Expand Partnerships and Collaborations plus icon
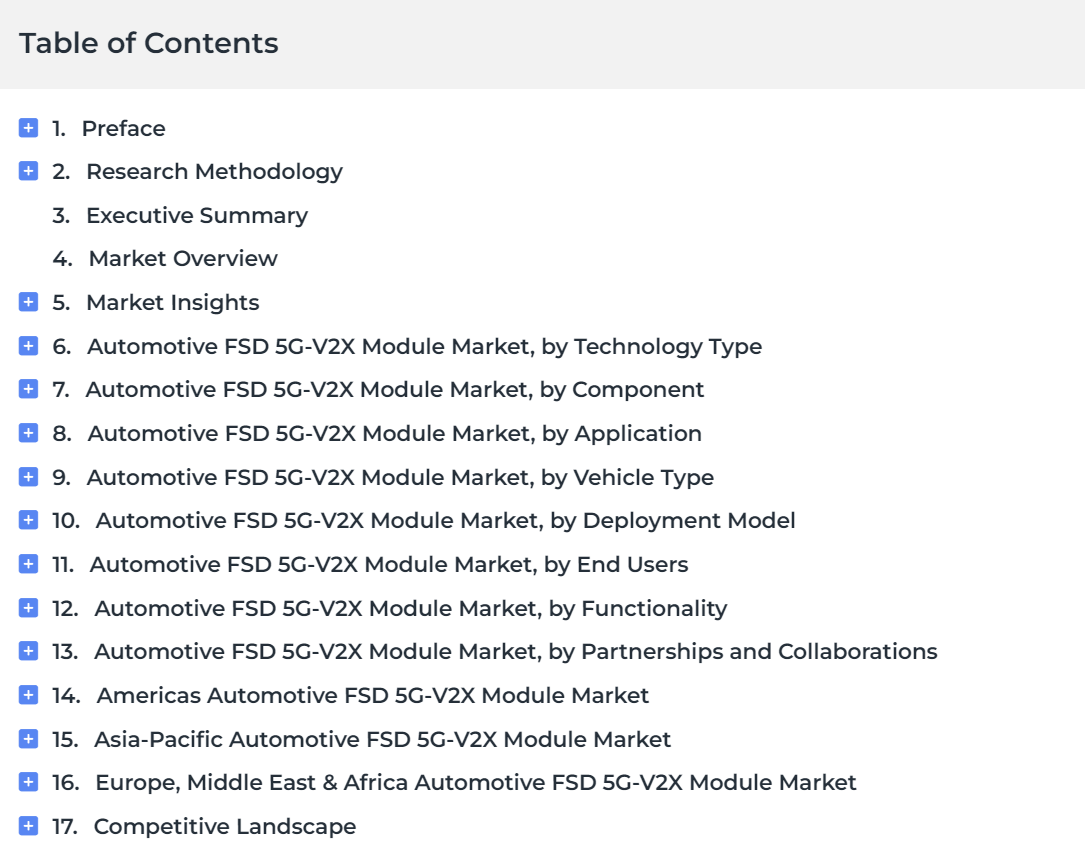This screenshot has height=854, width=1085. tap(28, 651)
